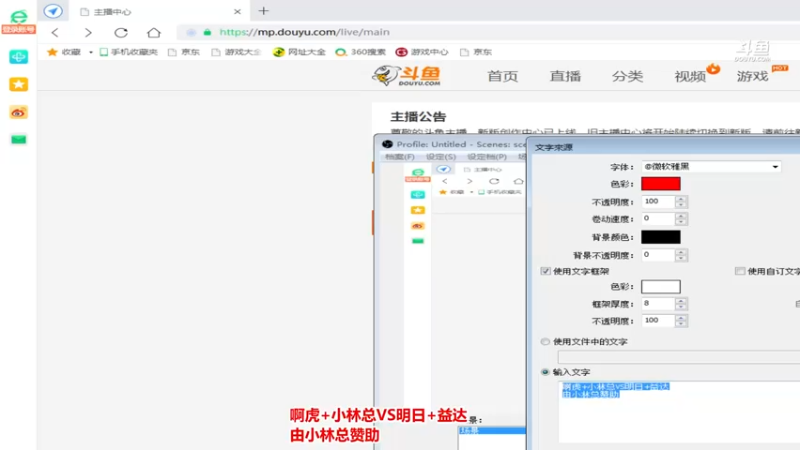Increase the 卷动速度 value
This screenshot has width=800, height=450.
(681, 216)
